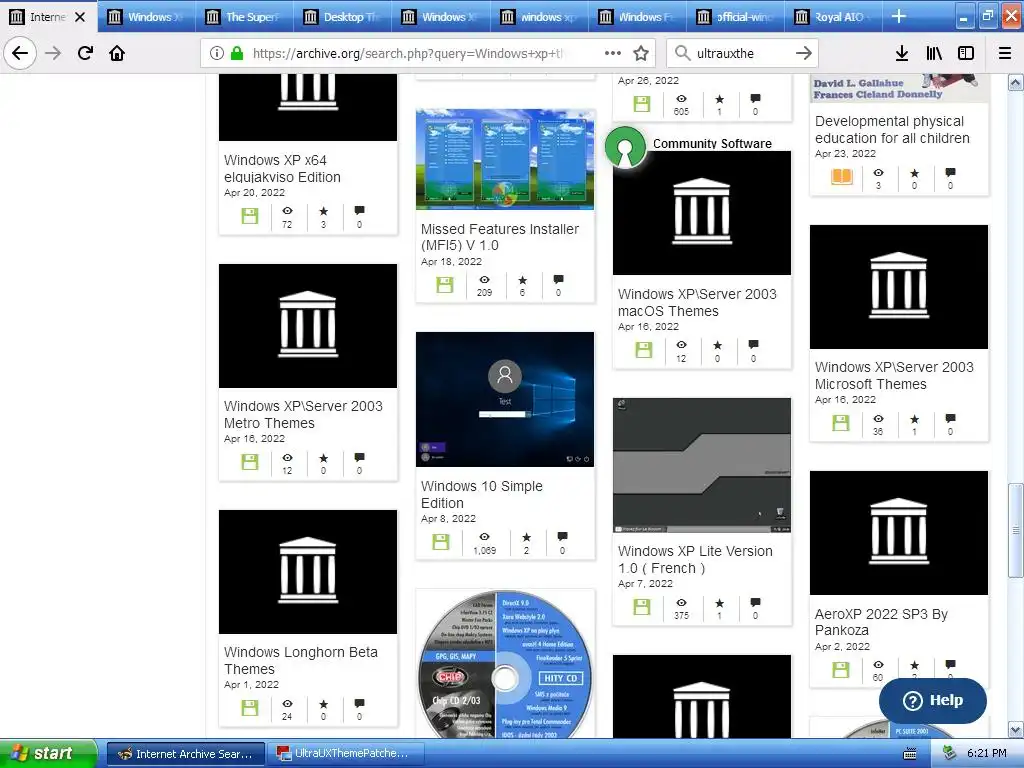Switch to The SuperF tab
Screen dimensions: 1024x768
coord(244,16)
